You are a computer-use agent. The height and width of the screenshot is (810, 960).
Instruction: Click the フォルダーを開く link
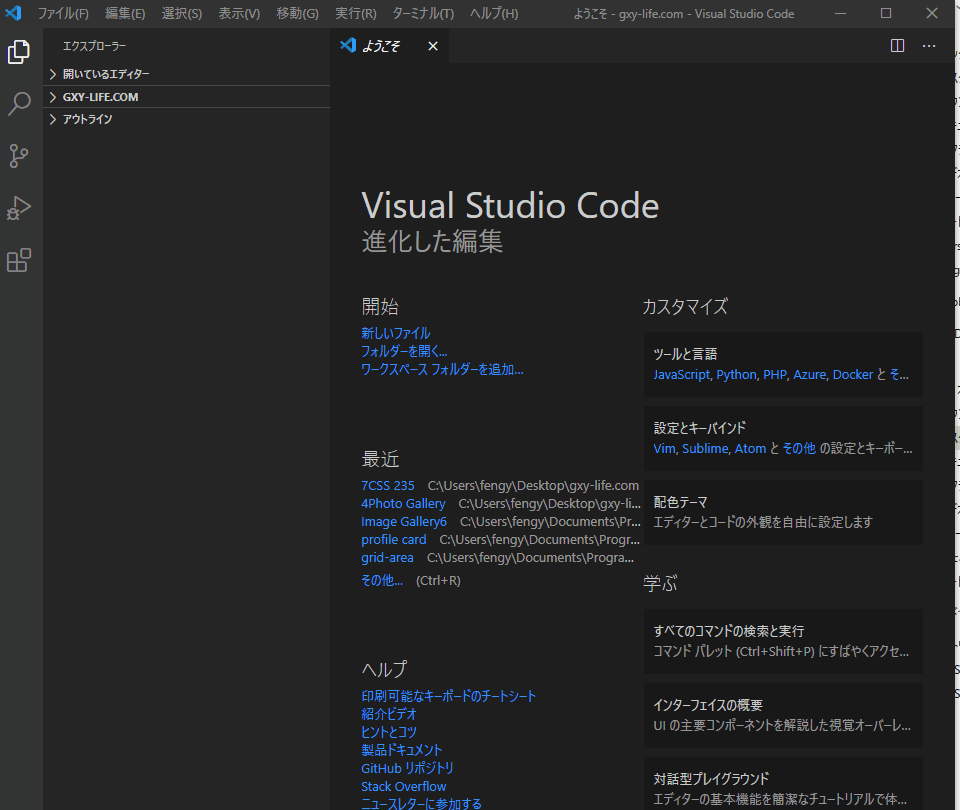(404, 351)
